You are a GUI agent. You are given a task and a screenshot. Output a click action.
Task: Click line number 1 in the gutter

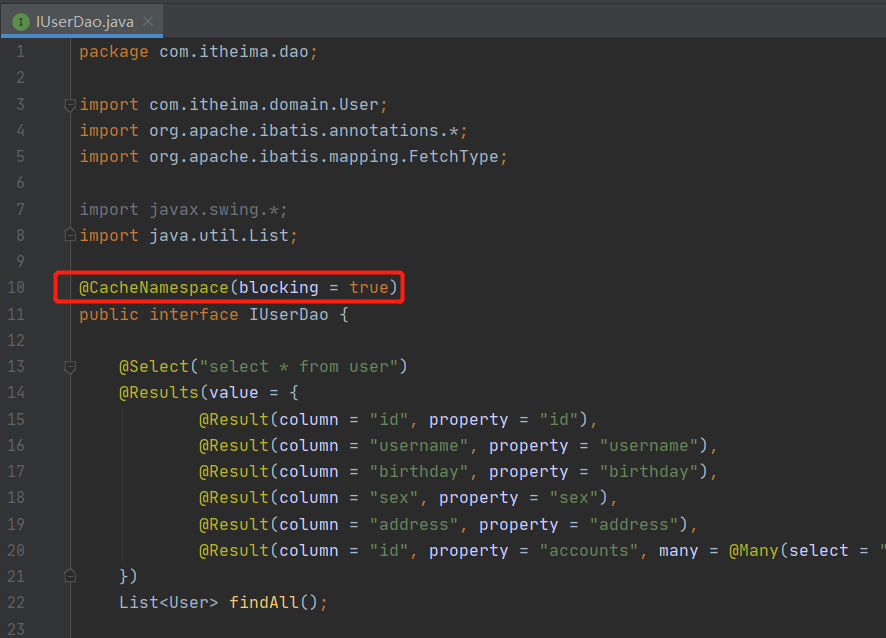coord(20,52)
